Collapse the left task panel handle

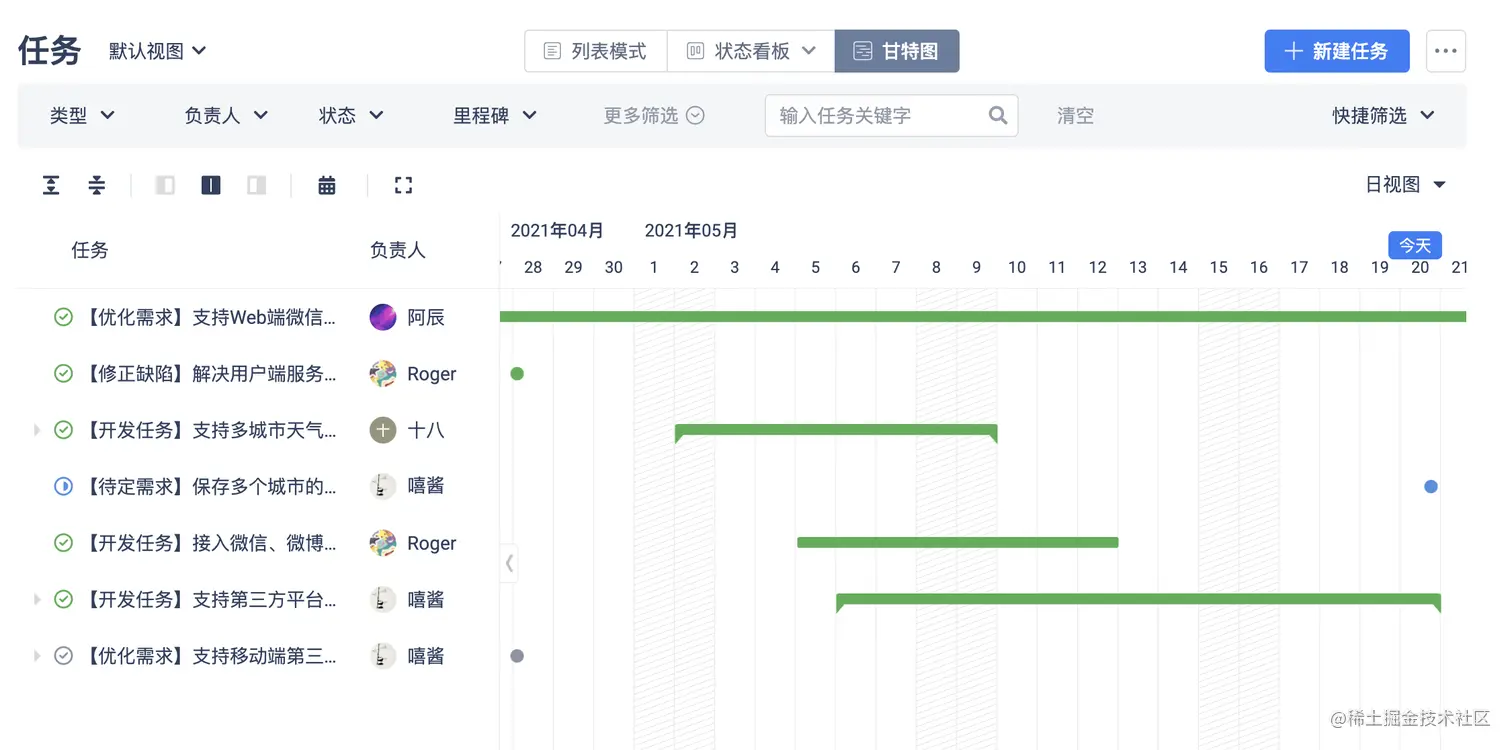509,563
